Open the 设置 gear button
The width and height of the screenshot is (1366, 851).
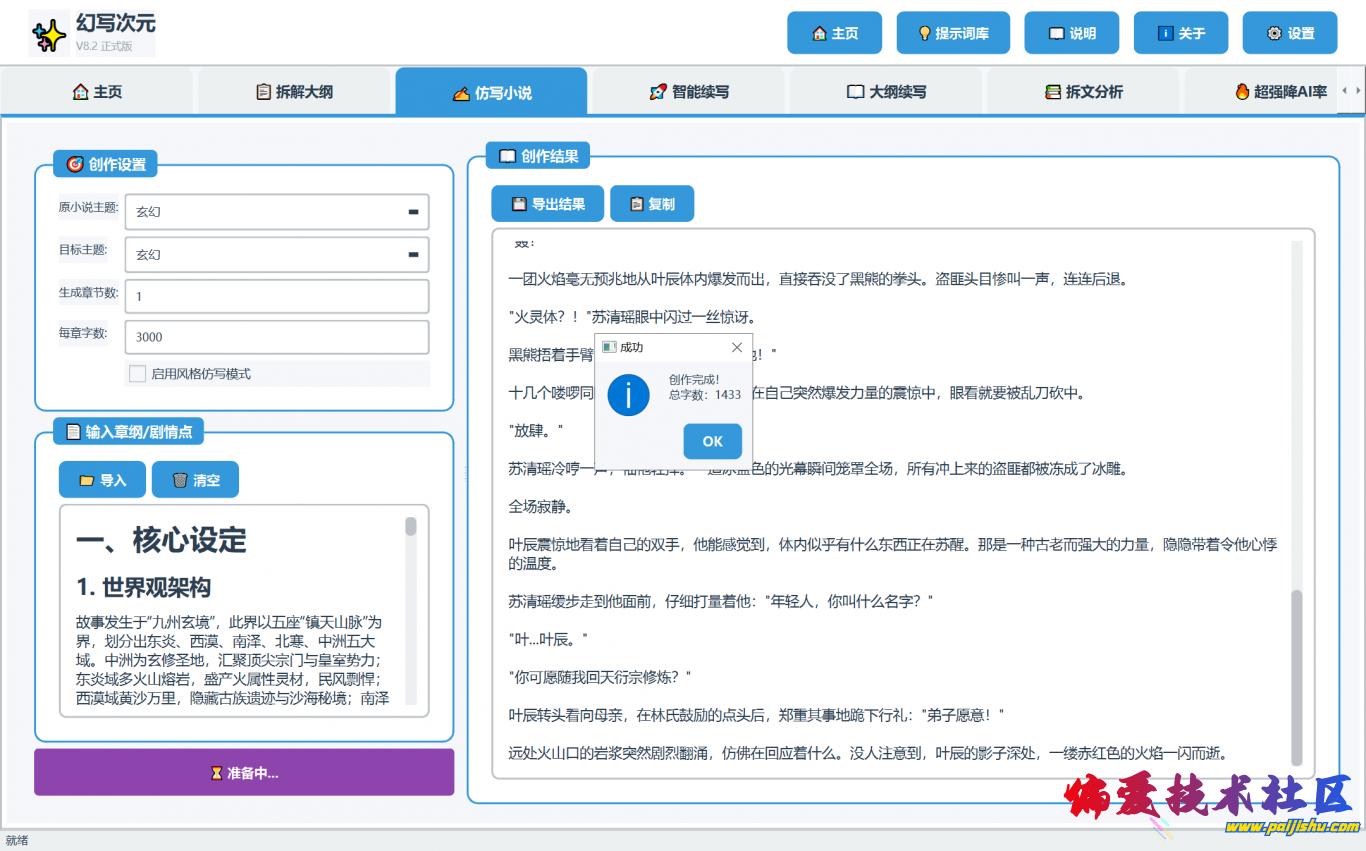1289,33
